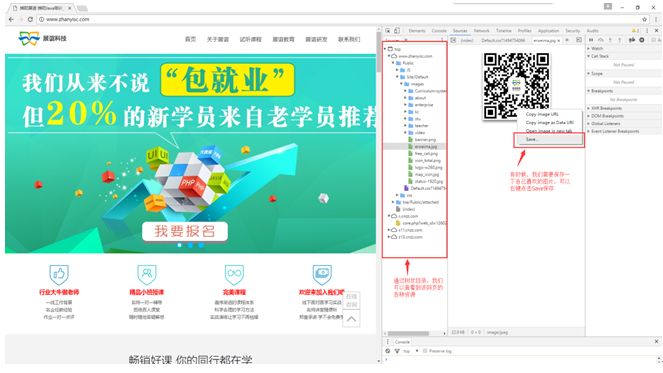Open the (index) file tab in Sources
This screenshot has height=373, width=663.
[x=467, y=40]
